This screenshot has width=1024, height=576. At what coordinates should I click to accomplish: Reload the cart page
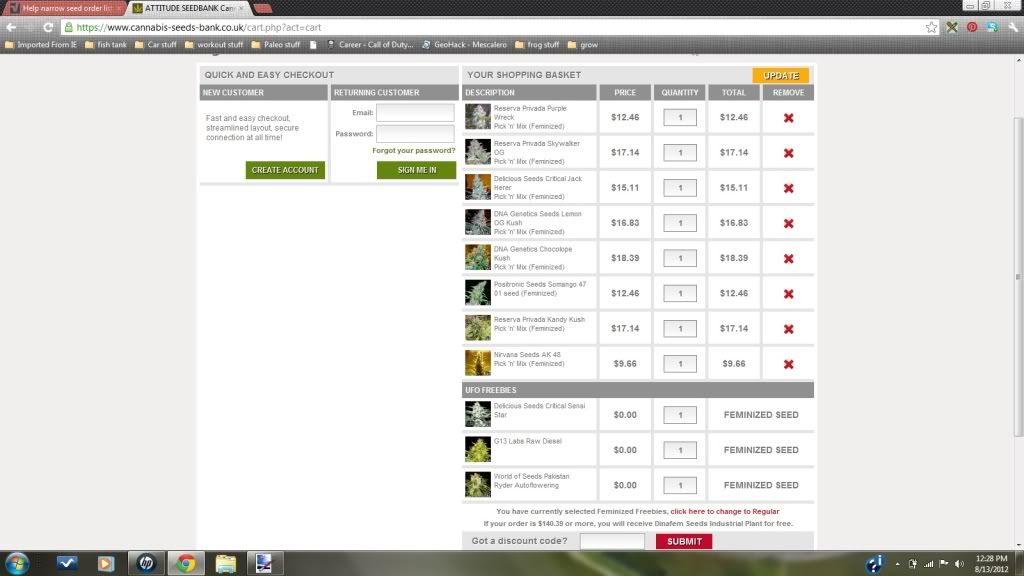pos(48,27)
